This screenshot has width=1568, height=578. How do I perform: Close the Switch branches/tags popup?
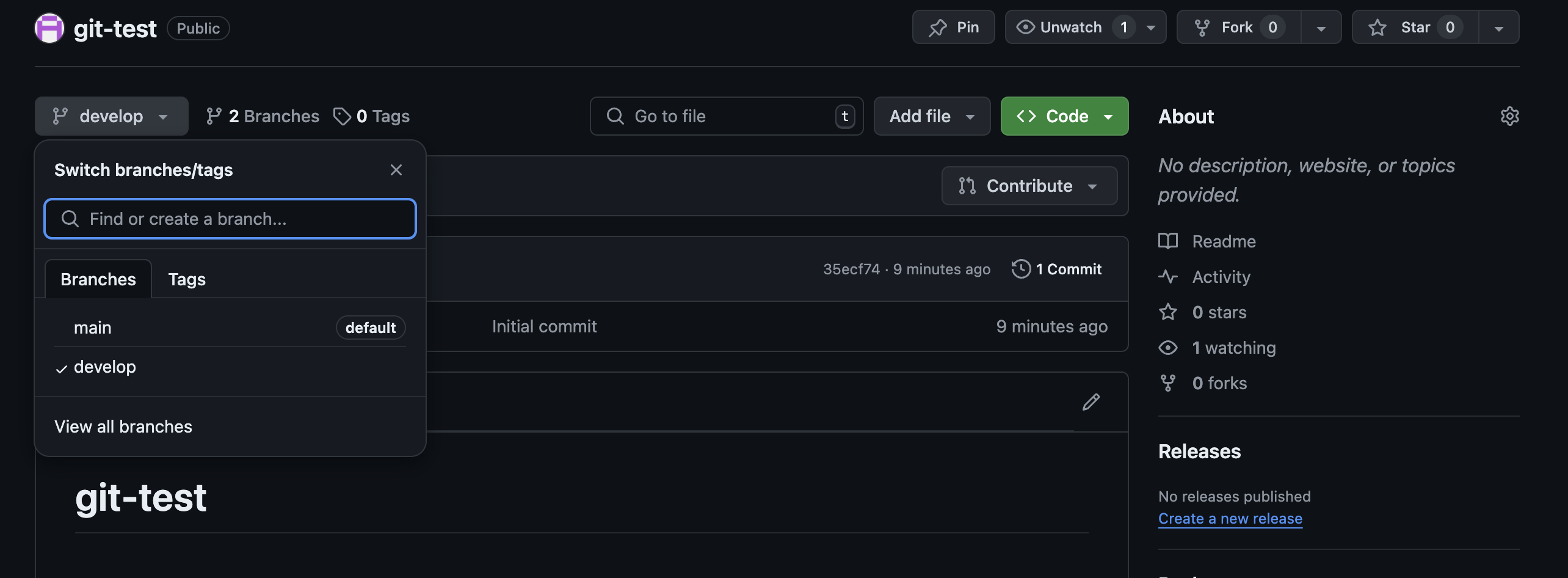tap(396, 170)
